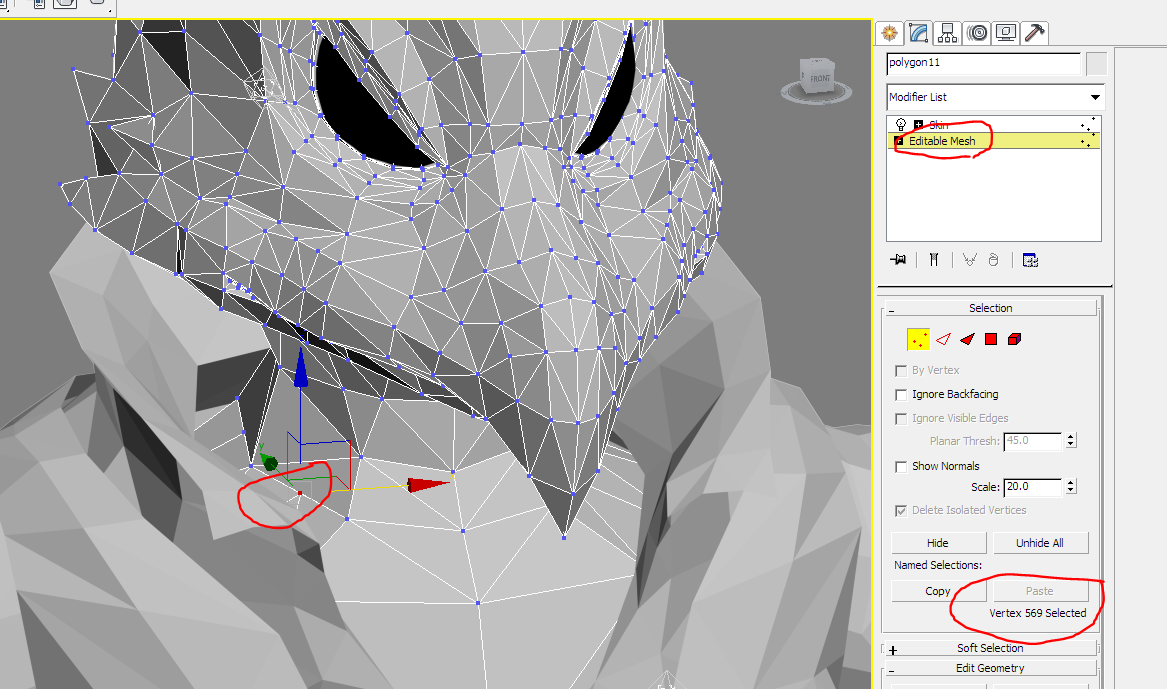This screenshot has height=689, width=1167.
Task: Select Edge sub-object mode
Action: coord(941,338)
